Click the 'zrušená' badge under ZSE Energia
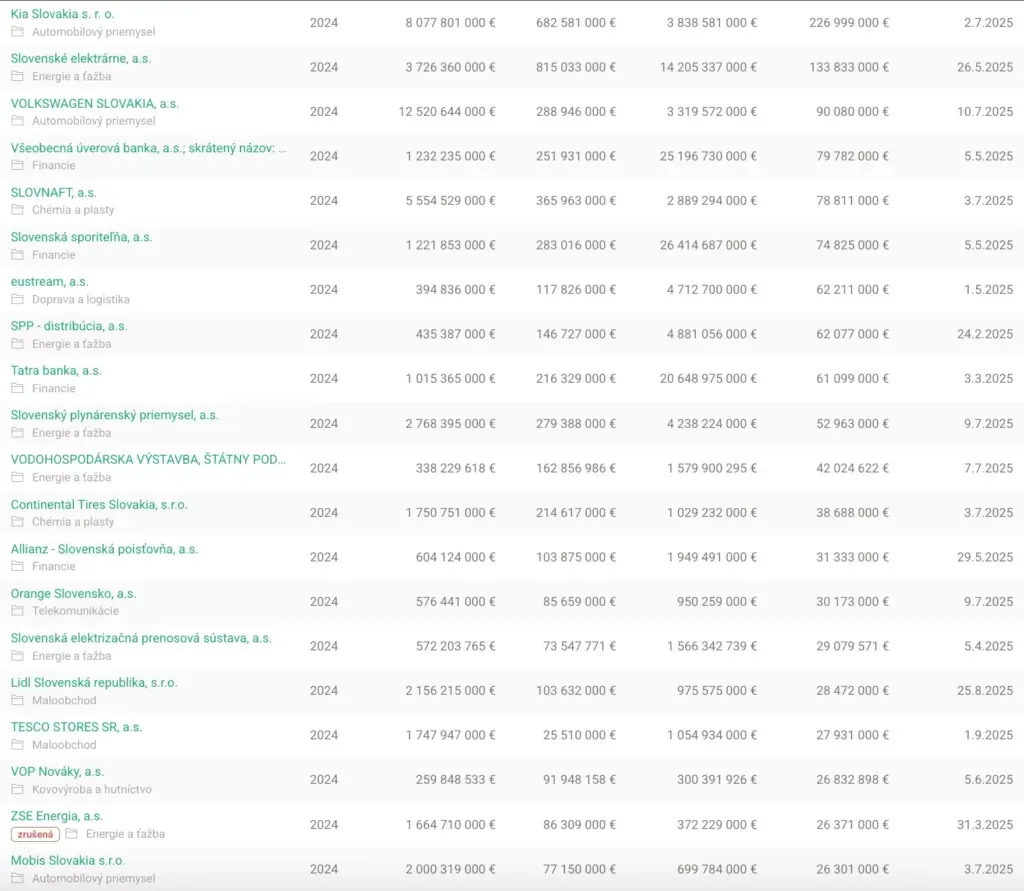 [x=35, y=834]
